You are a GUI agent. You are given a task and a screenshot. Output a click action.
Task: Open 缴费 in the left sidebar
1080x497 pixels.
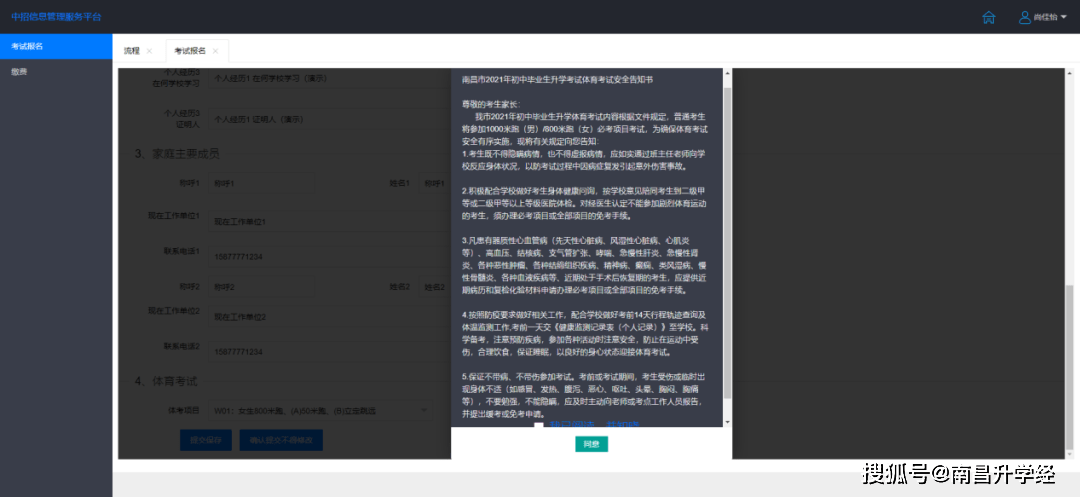pos(56,72)
